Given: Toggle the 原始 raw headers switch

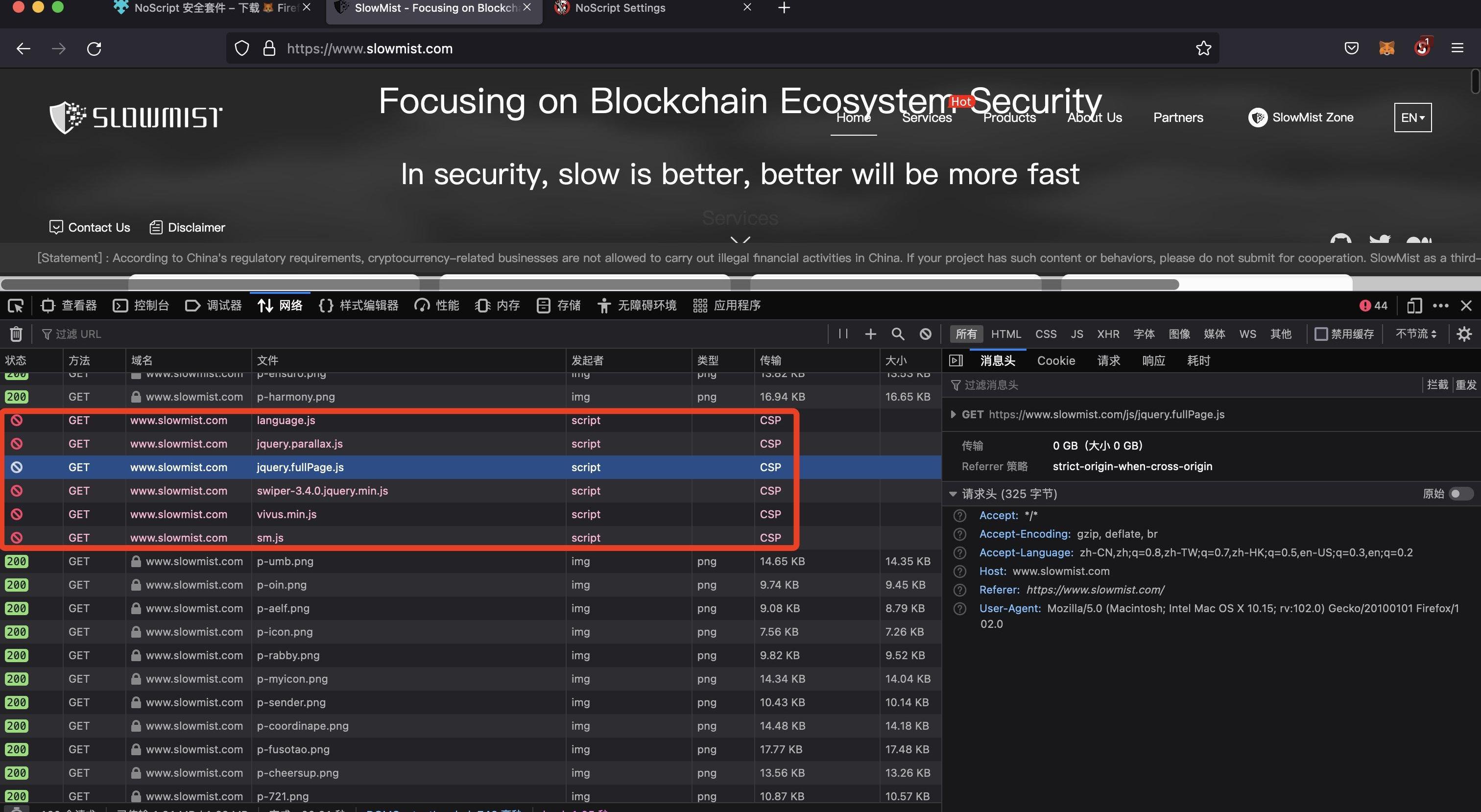Looking at the screenshot, I should pyautogui.click(x=1460, y=494).
